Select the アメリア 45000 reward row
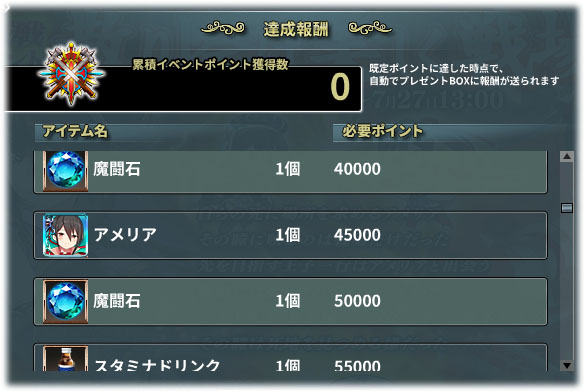 coord(291,235)
